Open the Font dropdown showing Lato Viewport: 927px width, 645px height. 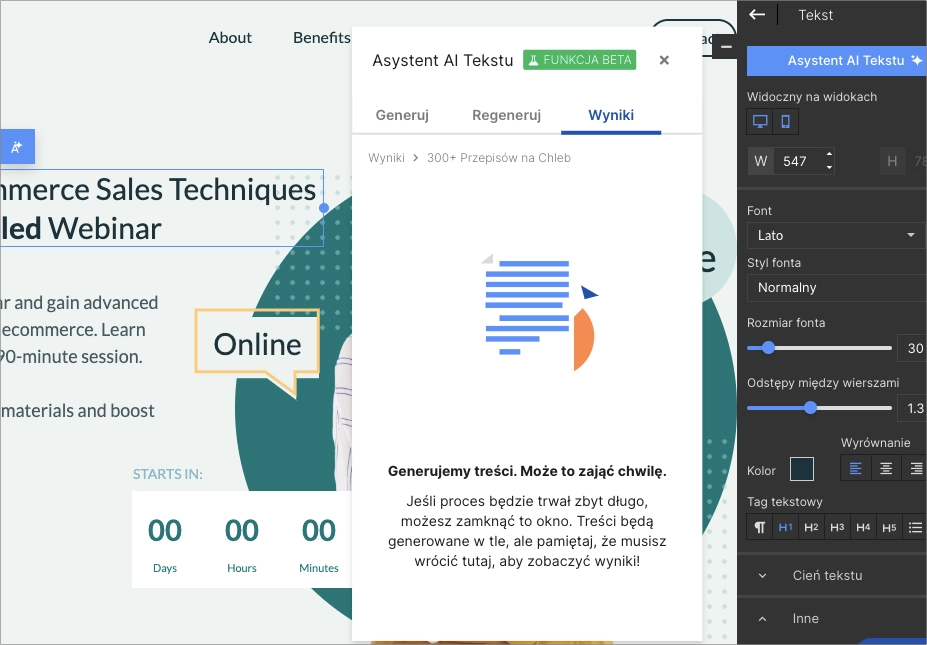(x=836, y=235)
